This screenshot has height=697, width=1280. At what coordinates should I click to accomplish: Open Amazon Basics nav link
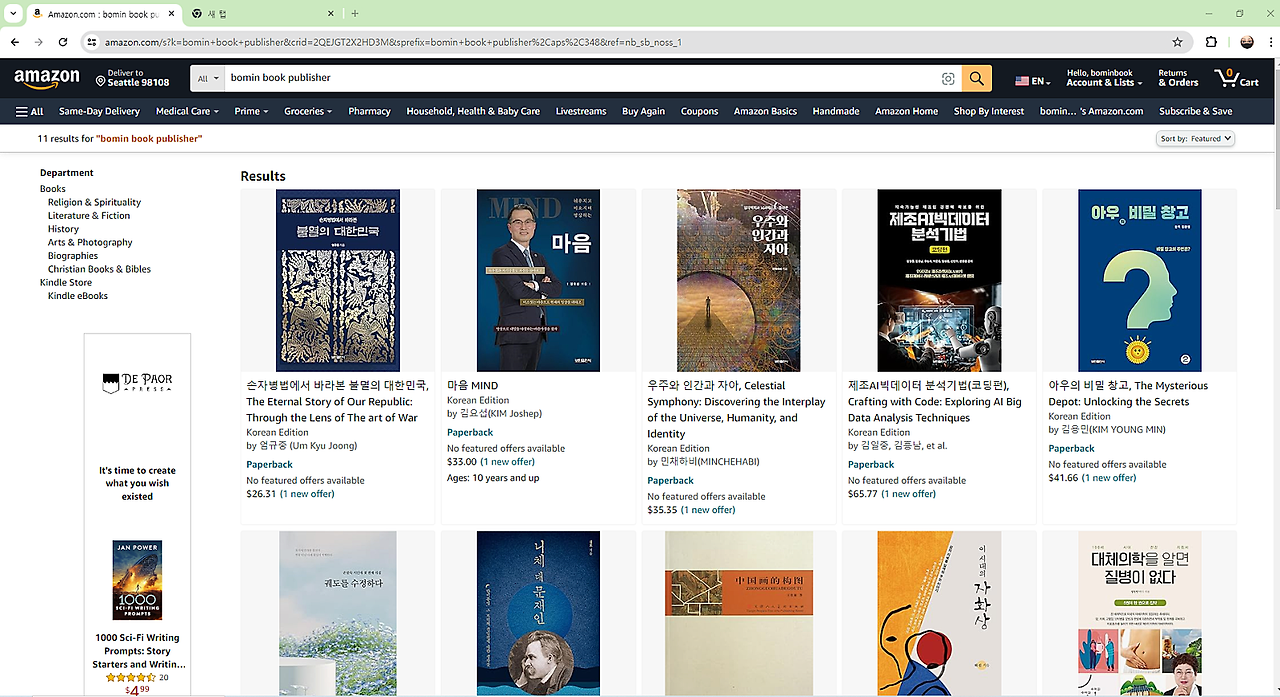pos(765,111)
